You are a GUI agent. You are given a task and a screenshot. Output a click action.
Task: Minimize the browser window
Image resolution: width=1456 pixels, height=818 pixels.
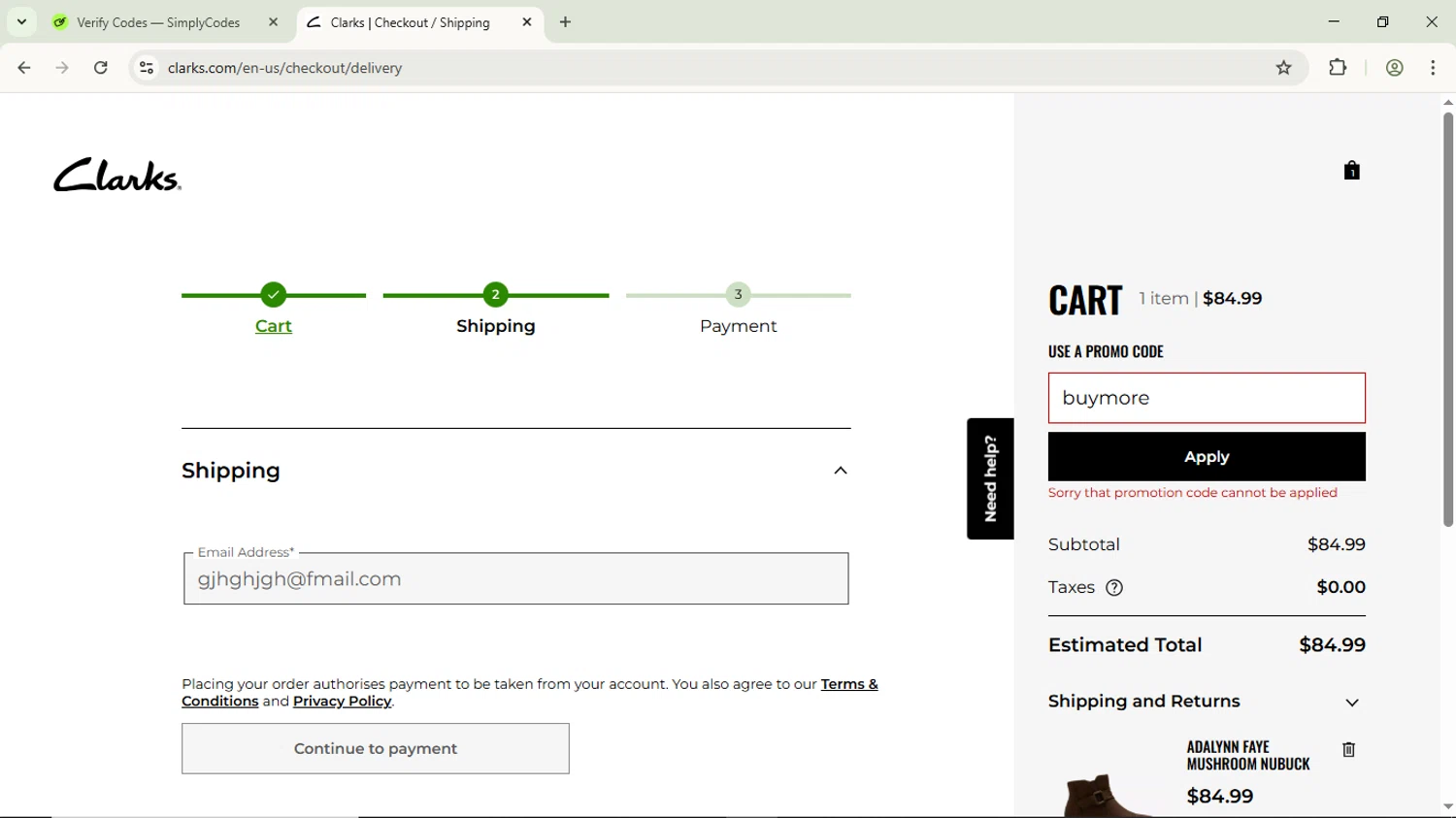pyautogui.click(x=1334, y=21)
